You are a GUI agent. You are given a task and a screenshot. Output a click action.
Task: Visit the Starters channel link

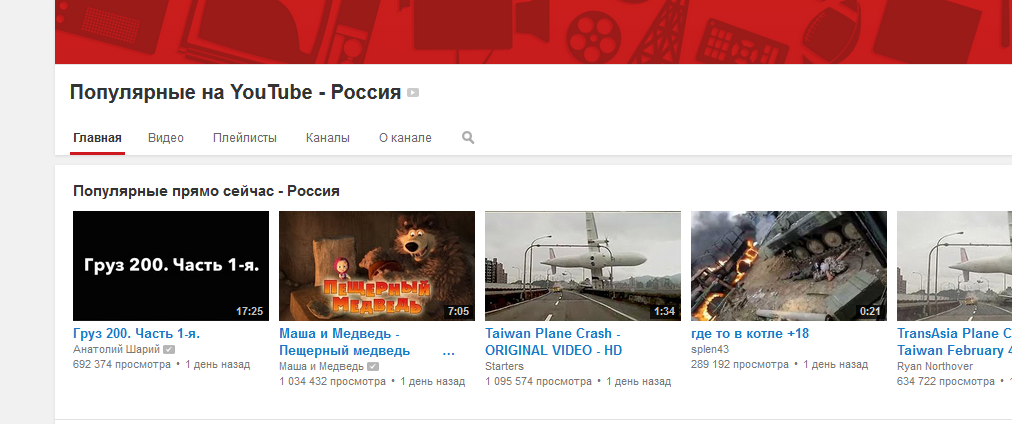pyautogui.click(x=505, y=366)
